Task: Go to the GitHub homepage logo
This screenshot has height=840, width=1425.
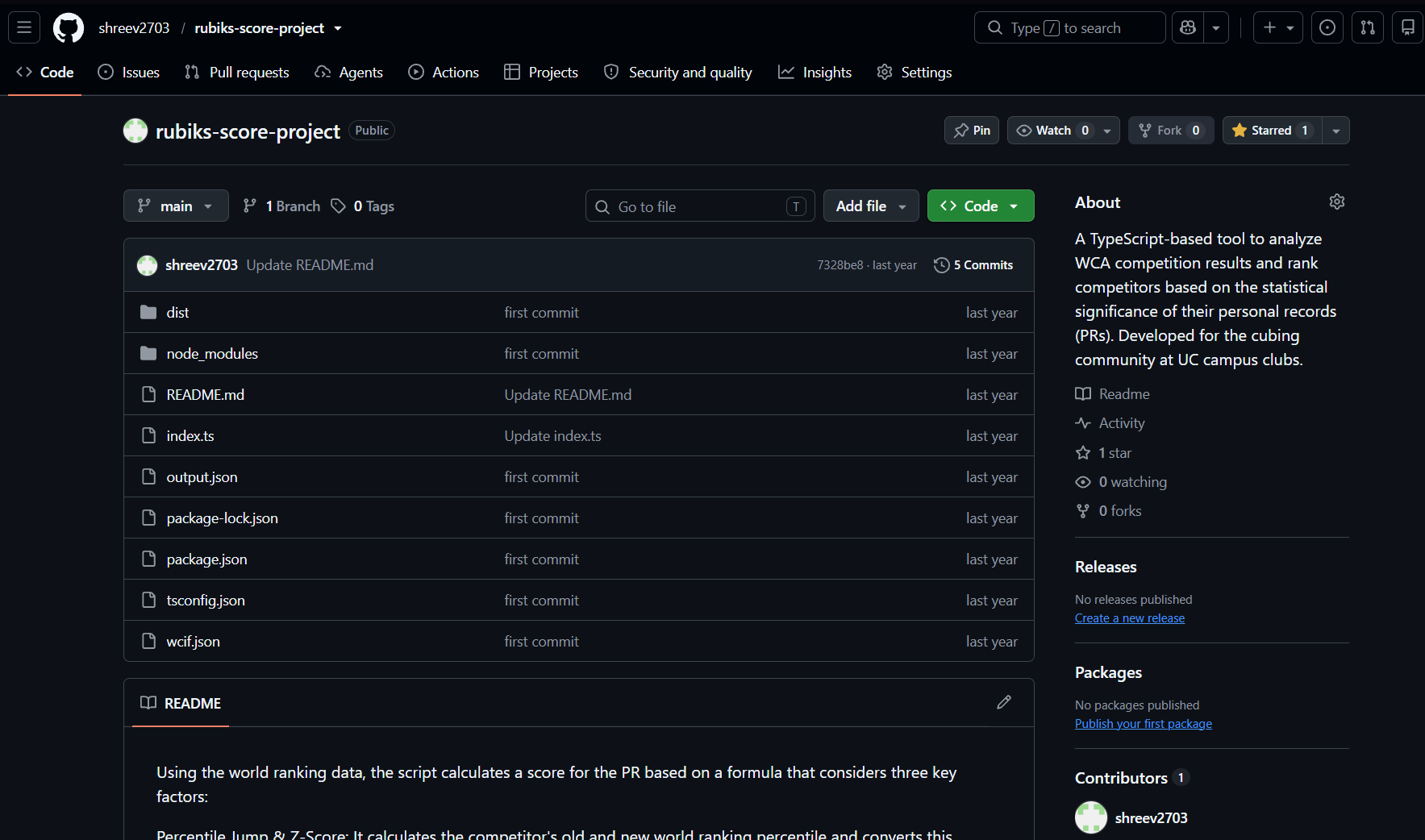Action: point(68,27)
